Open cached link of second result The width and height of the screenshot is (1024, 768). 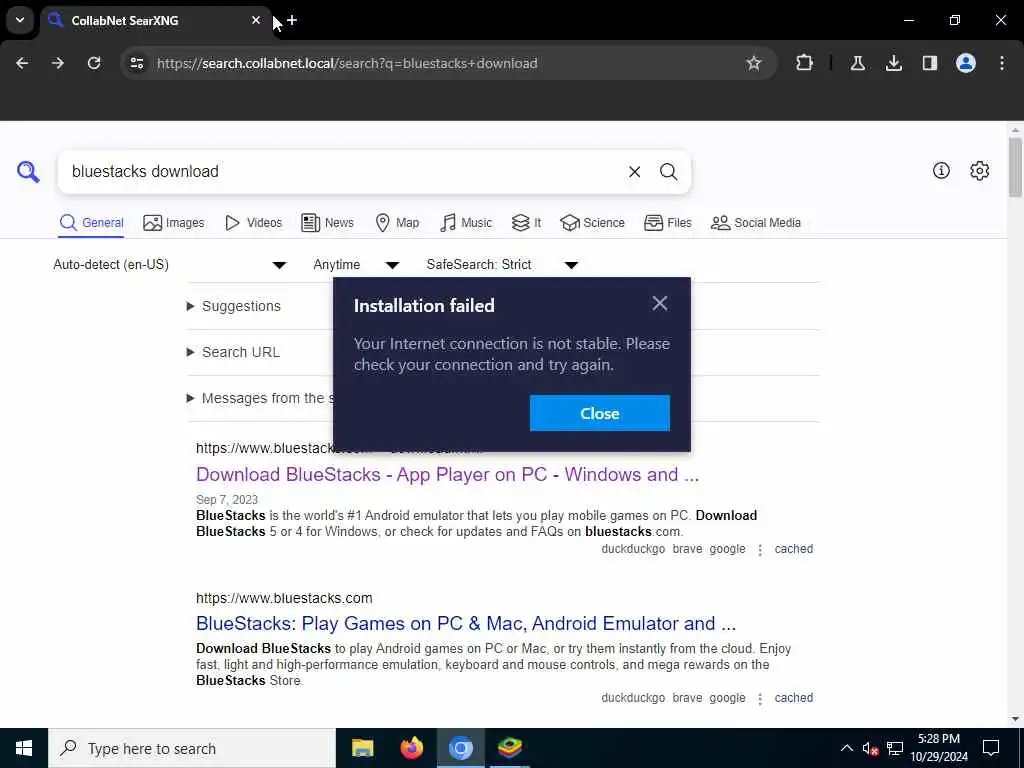click(x=793, y=698)
